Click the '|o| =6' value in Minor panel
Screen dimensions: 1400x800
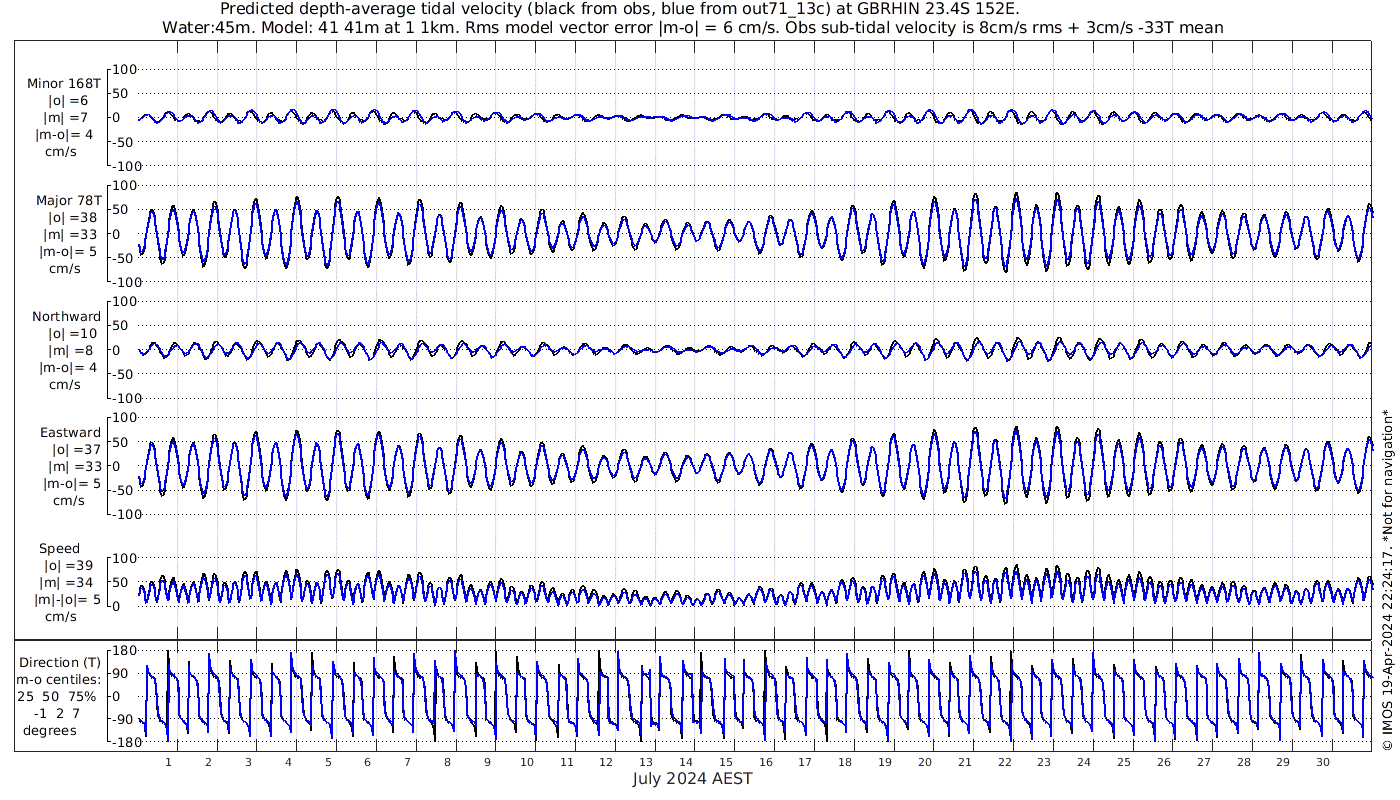click(68, 100)
